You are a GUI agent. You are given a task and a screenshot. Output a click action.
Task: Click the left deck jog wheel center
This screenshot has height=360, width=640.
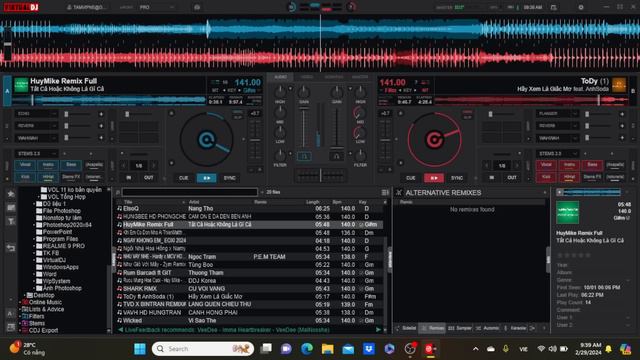[x=207, y=140]
